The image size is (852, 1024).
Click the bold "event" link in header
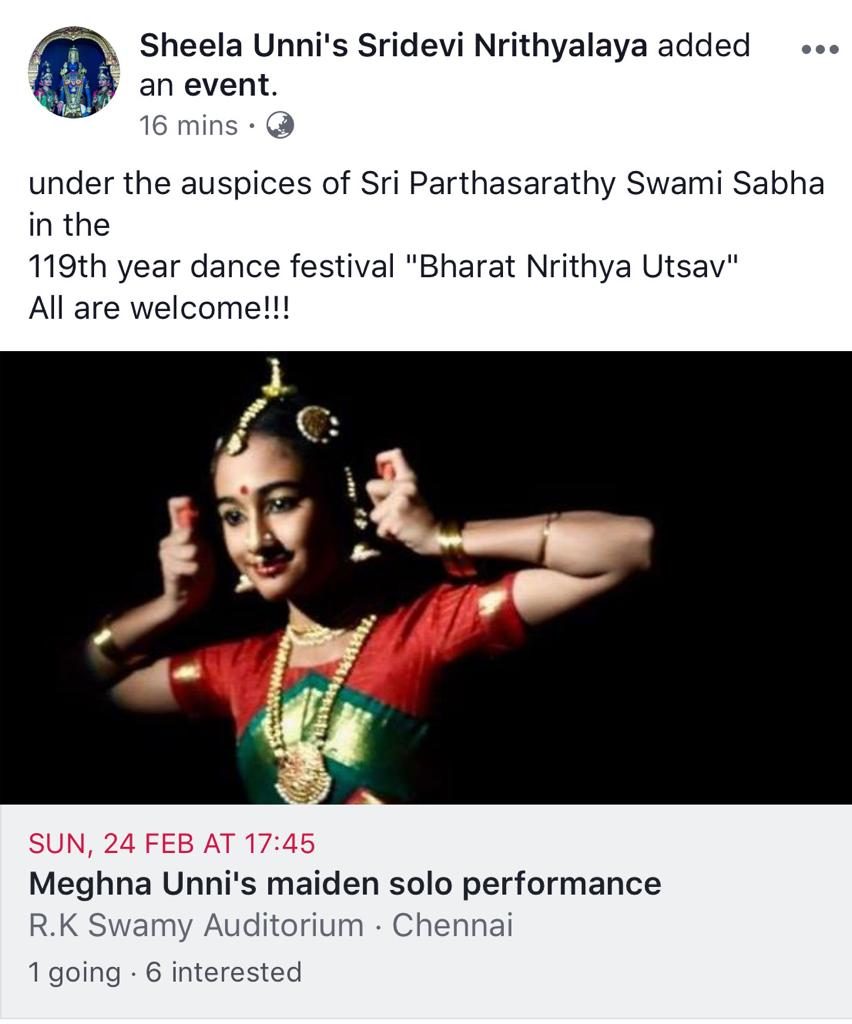coord(228,86)
